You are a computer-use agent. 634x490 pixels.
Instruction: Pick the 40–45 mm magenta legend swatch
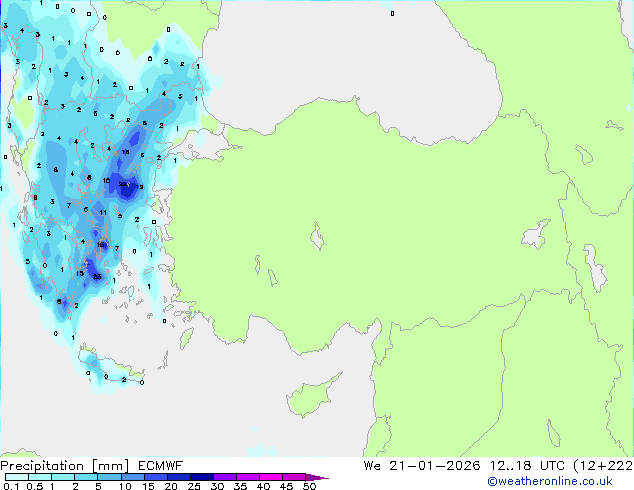pyautogui.click(x=271, y=477)
